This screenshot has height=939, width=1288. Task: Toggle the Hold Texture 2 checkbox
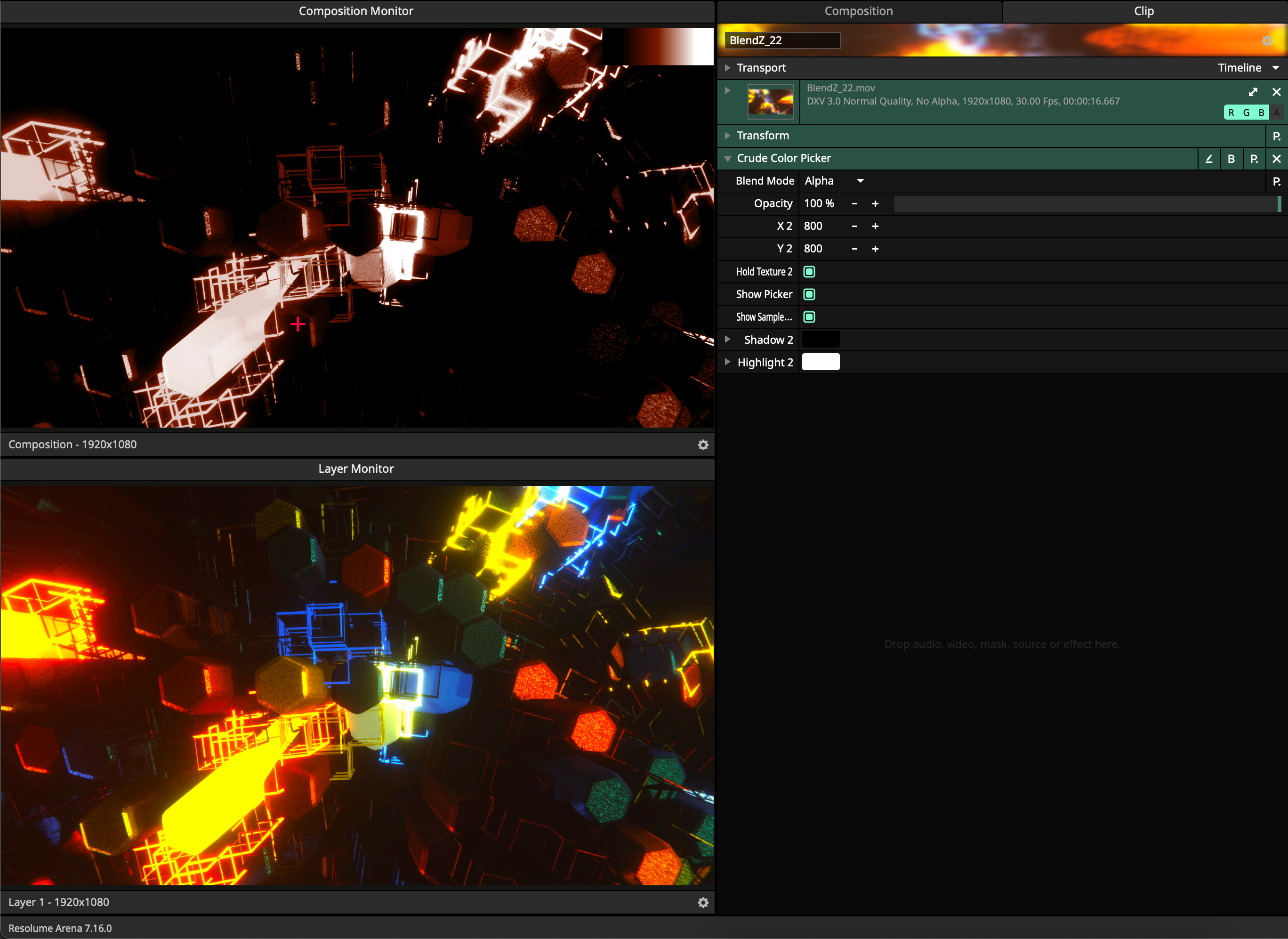point(809,272)
